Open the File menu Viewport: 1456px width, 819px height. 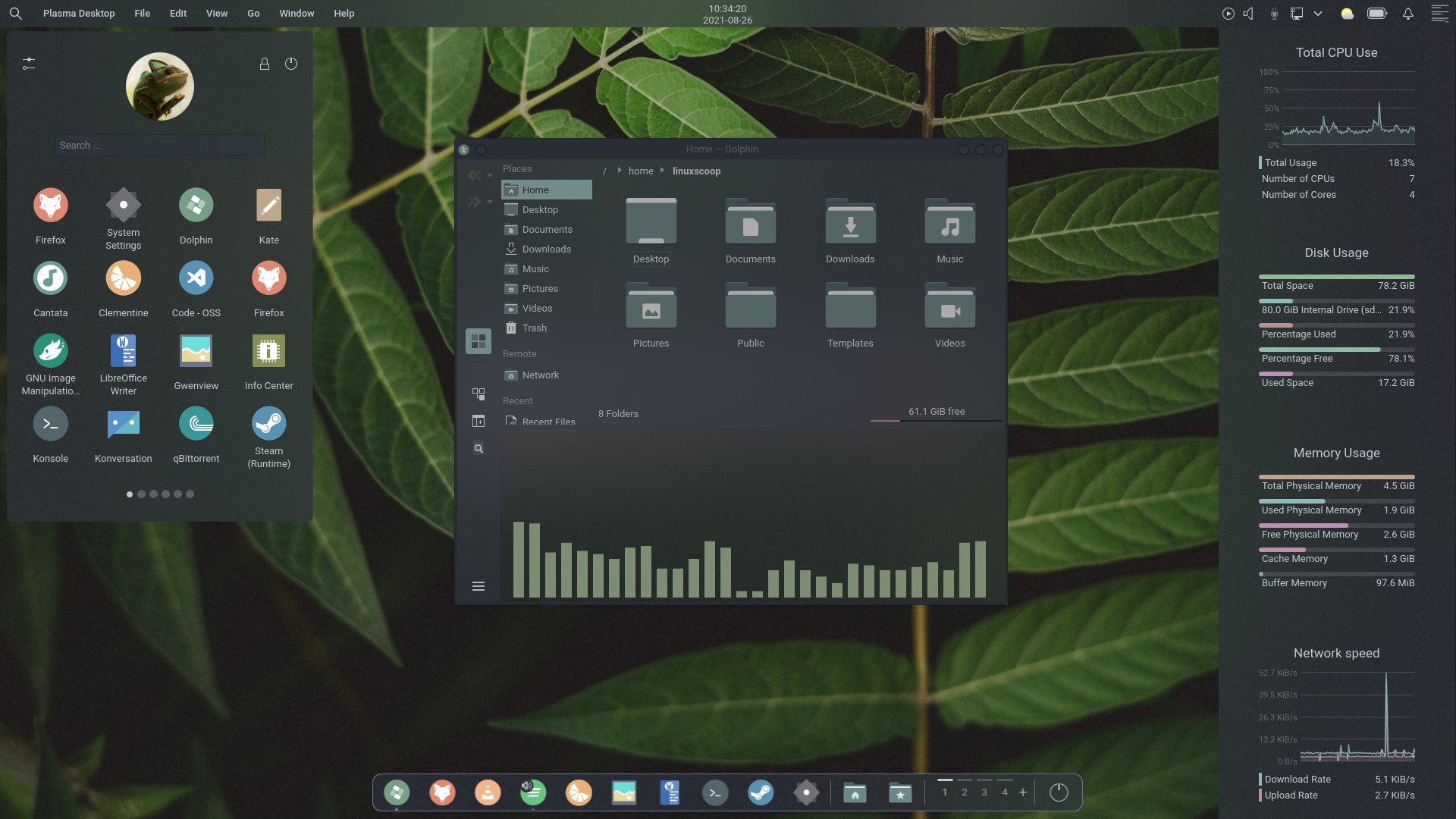(143, 14)
